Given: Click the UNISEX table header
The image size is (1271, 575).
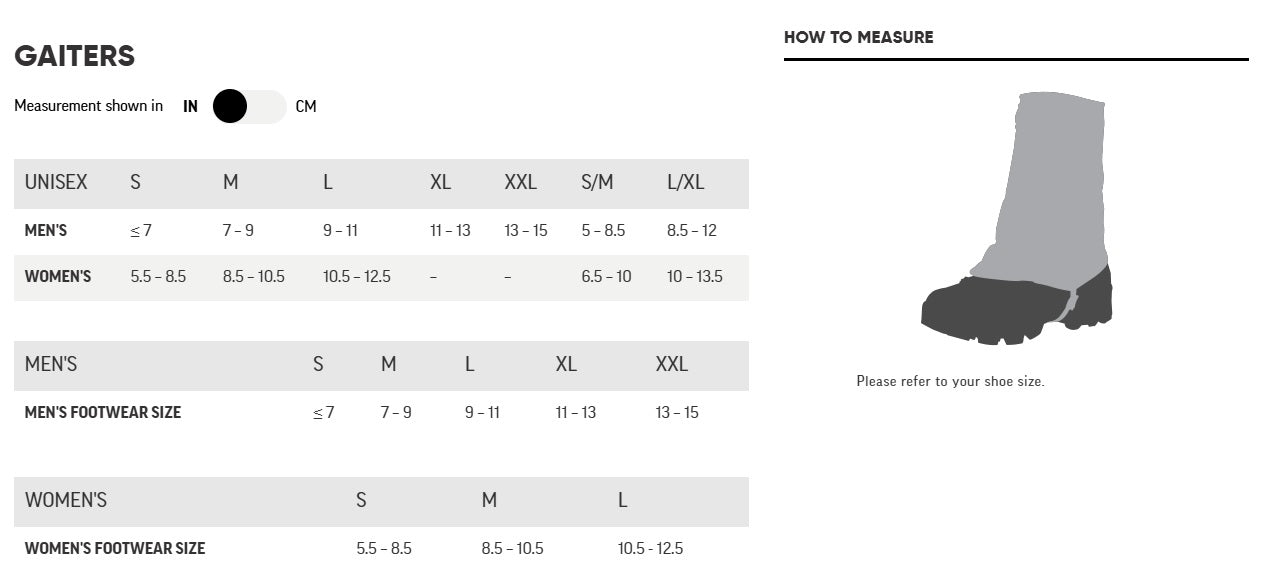Looking at the screenshot, I should [56, 182].
